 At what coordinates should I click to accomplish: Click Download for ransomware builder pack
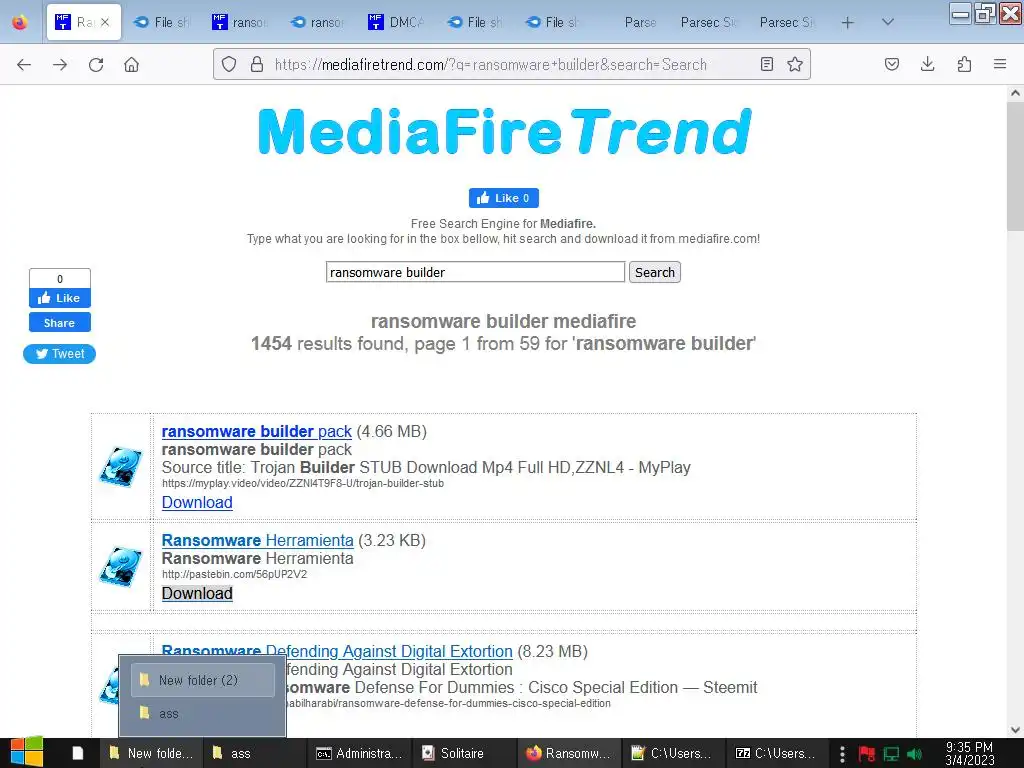(197, 502)
